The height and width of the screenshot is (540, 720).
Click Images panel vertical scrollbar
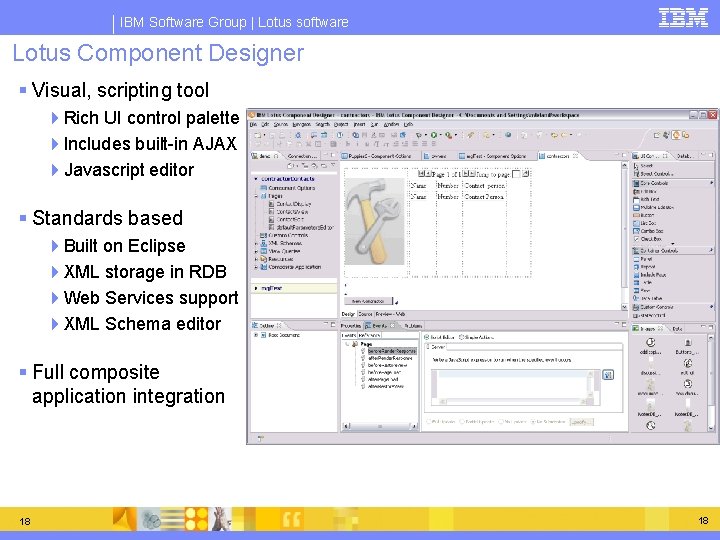point(711,383)
